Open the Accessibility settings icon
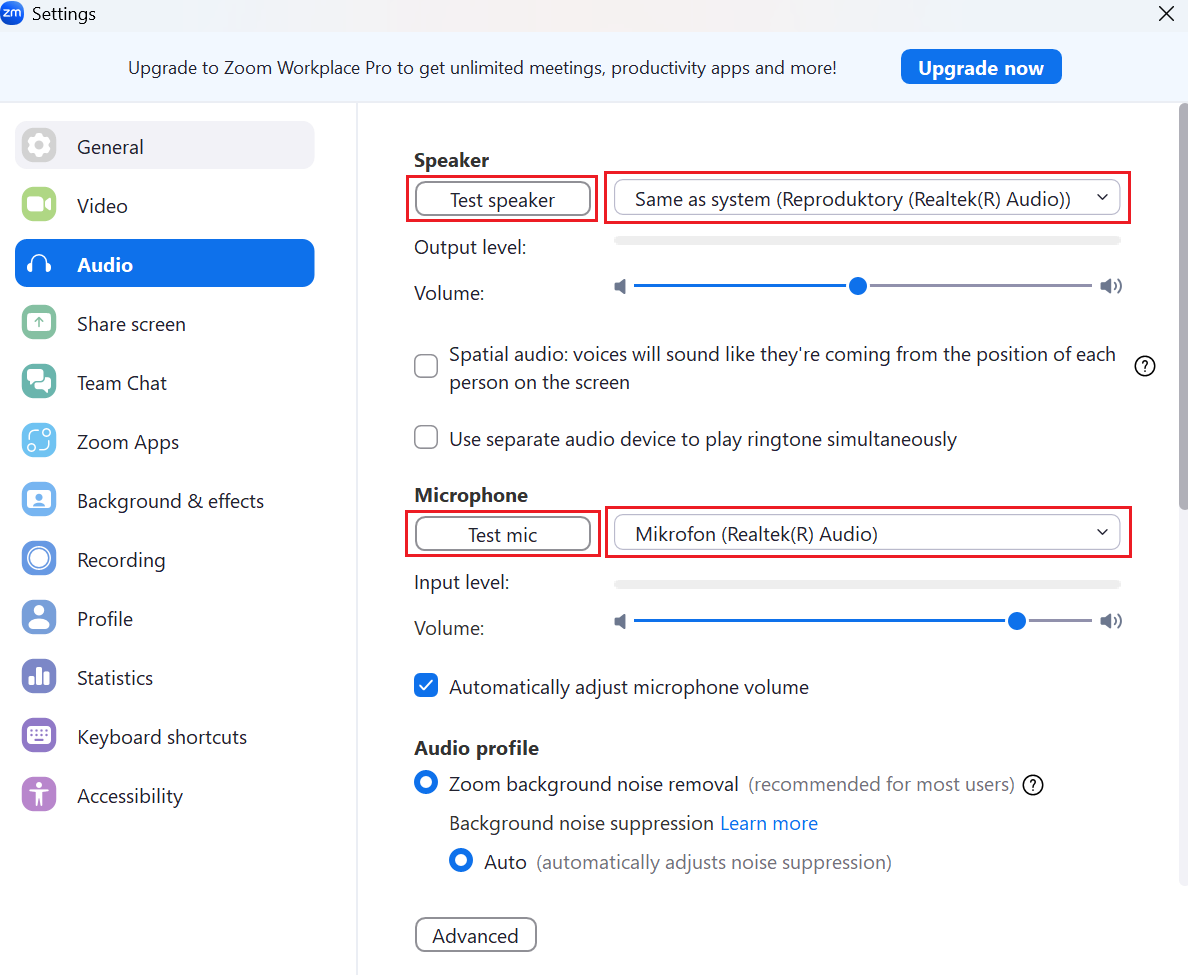This screenshot has height=975, width=1188. 39,796
